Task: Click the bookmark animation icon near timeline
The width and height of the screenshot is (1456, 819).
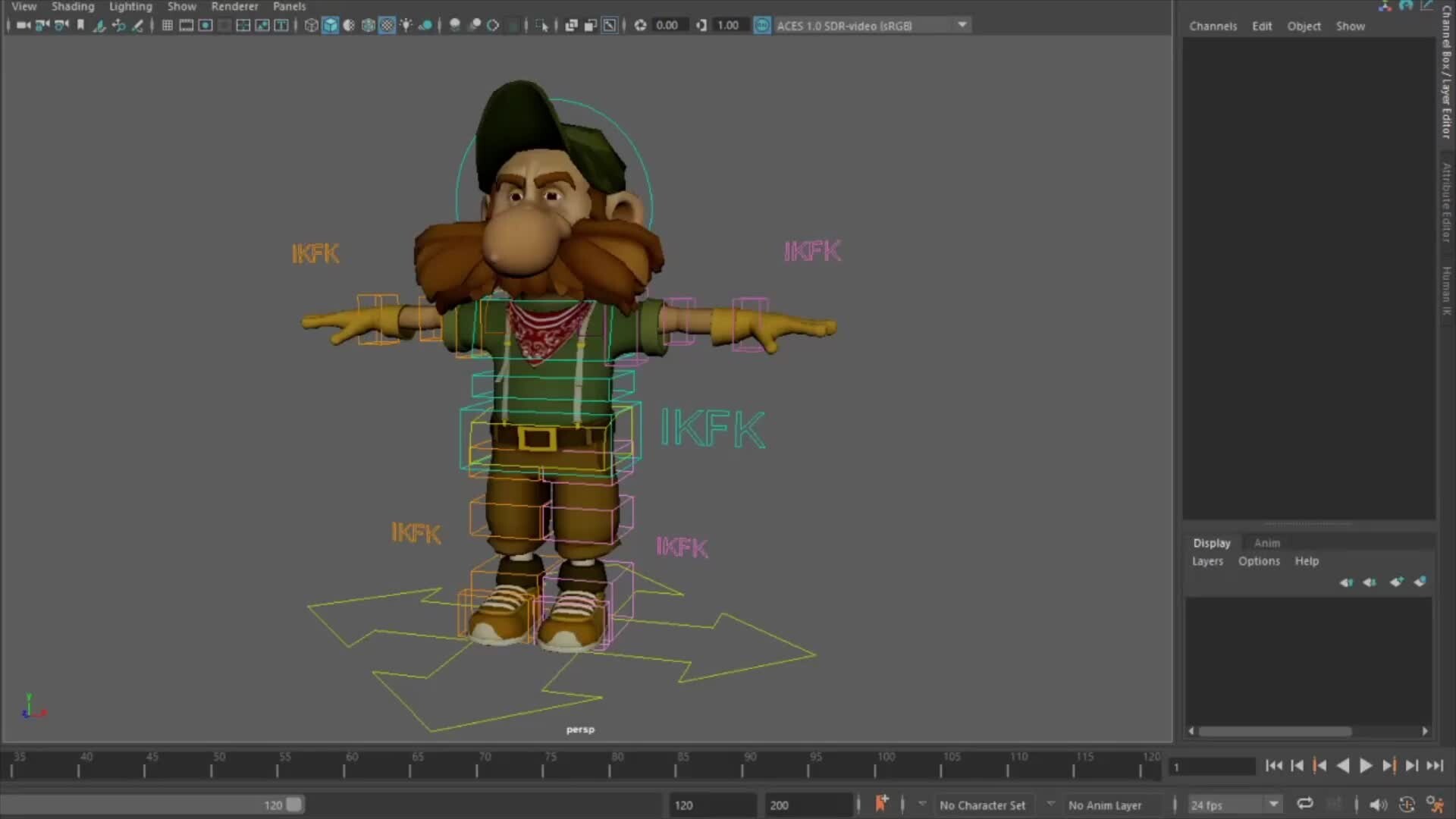Action: [883, 803]
